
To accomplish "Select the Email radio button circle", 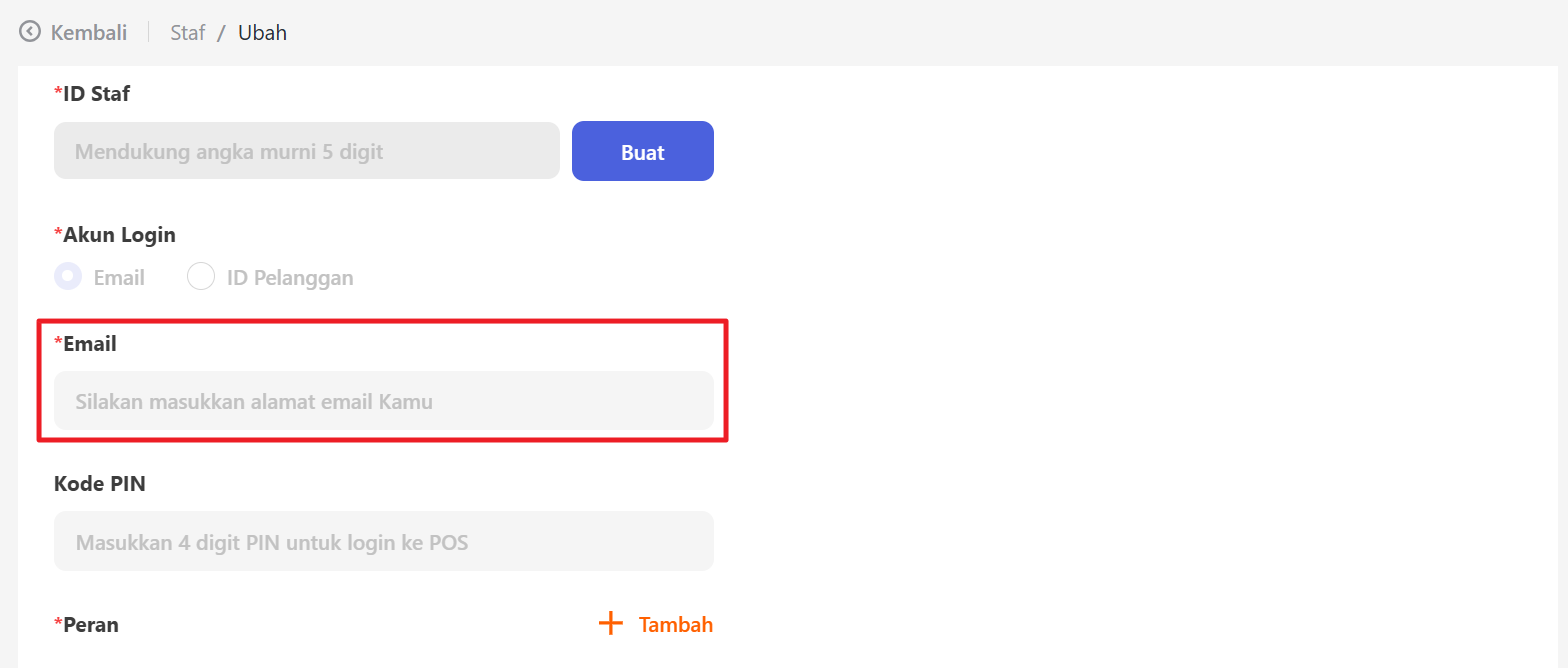I will pos(68,277).
